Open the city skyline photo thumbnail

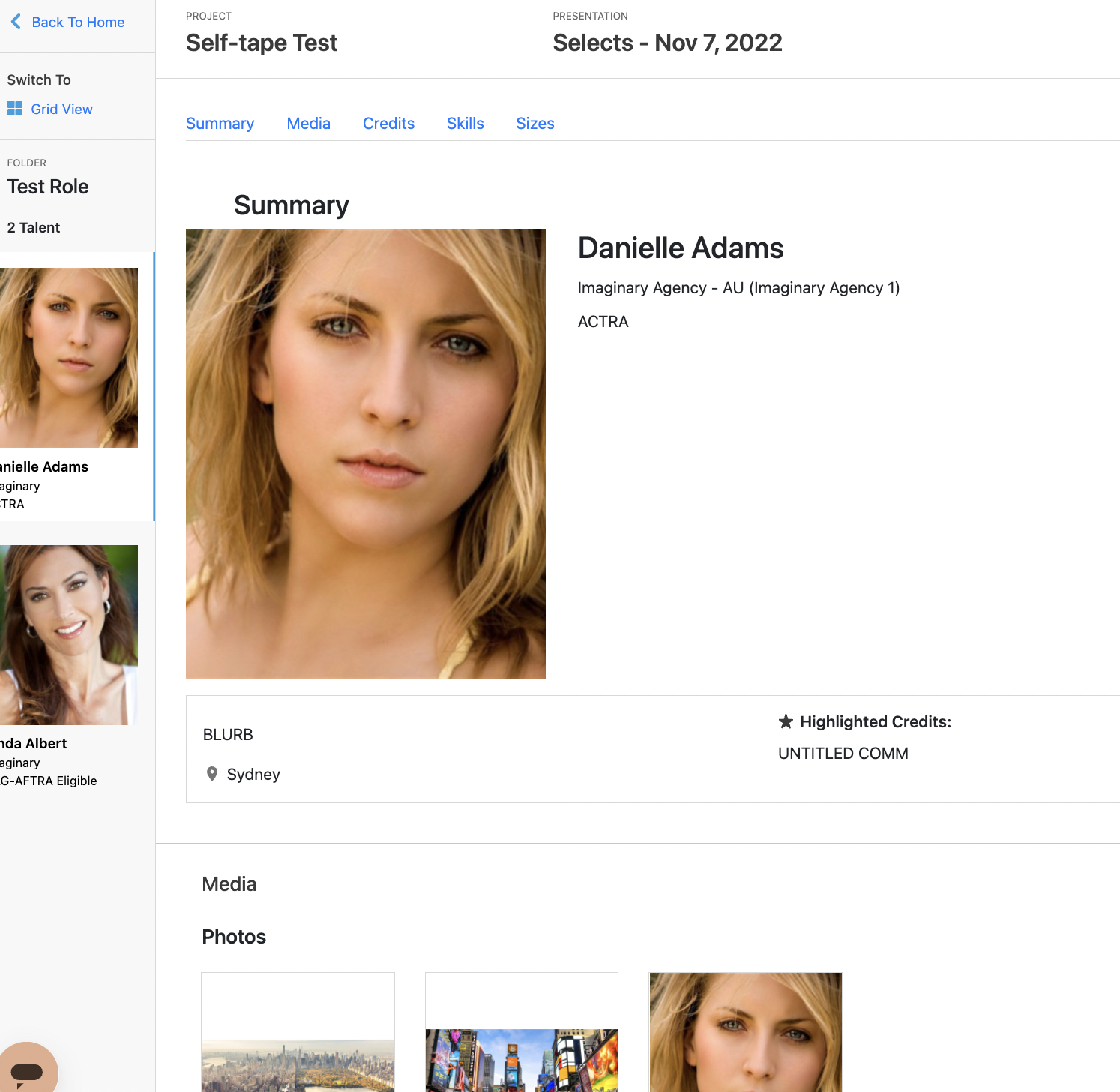point(298,1032)
